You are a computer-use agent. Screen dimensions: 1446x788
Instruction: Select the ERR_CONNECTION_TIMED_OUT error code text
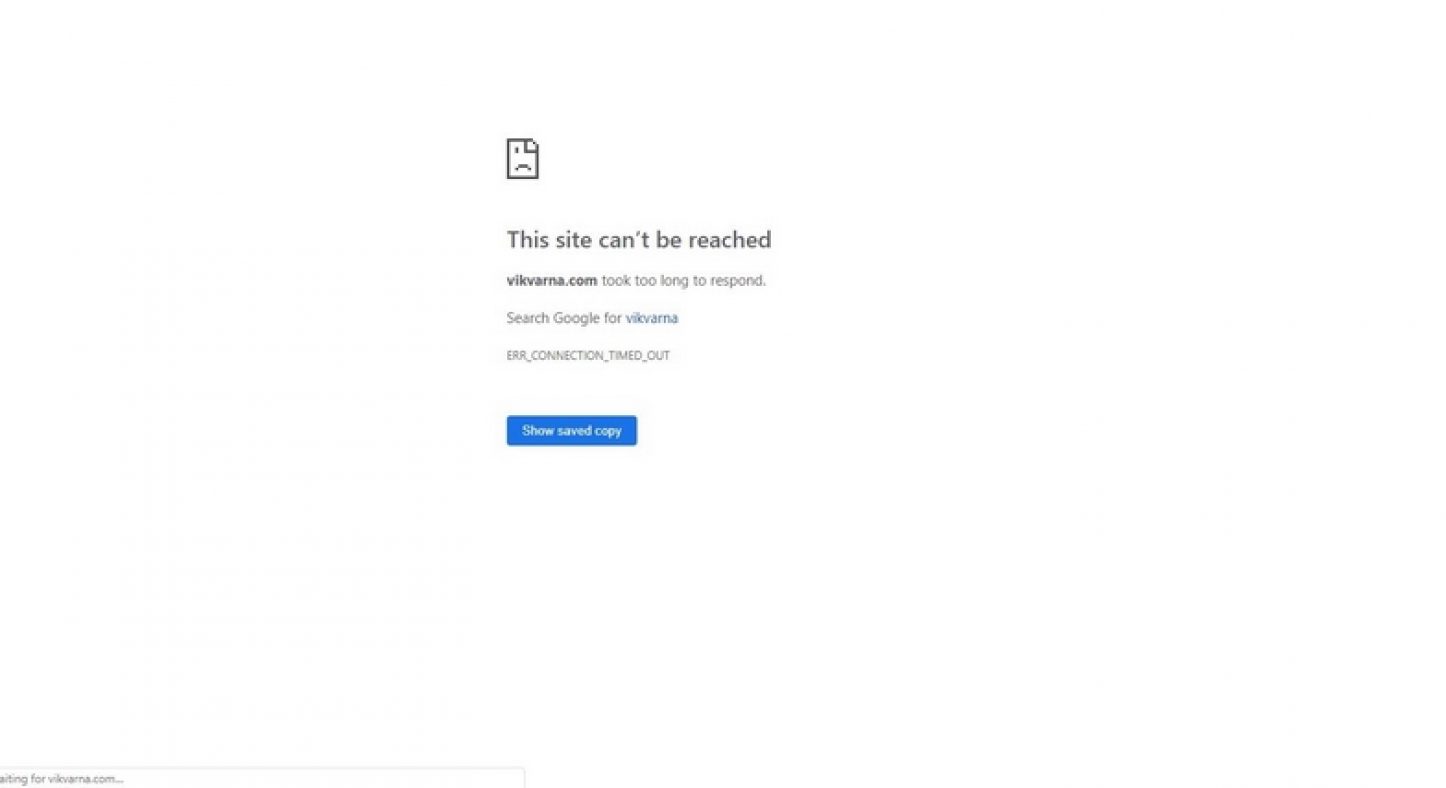(x=588, y=356)
